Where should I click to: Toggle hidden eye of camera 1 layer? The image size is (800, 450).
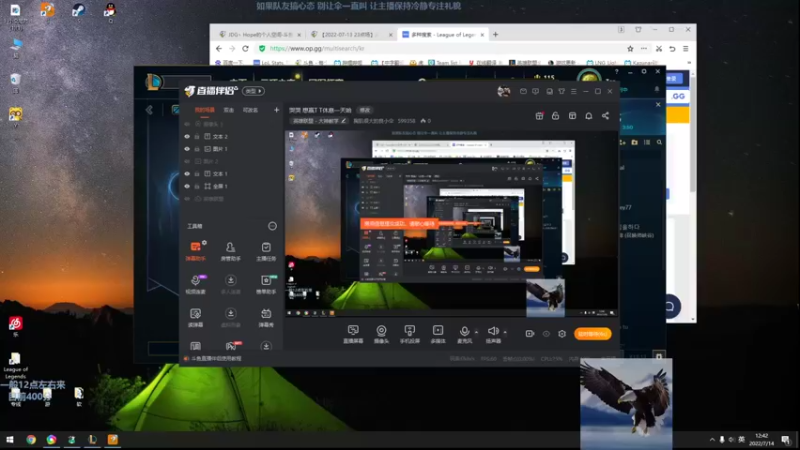pos(187,124)
